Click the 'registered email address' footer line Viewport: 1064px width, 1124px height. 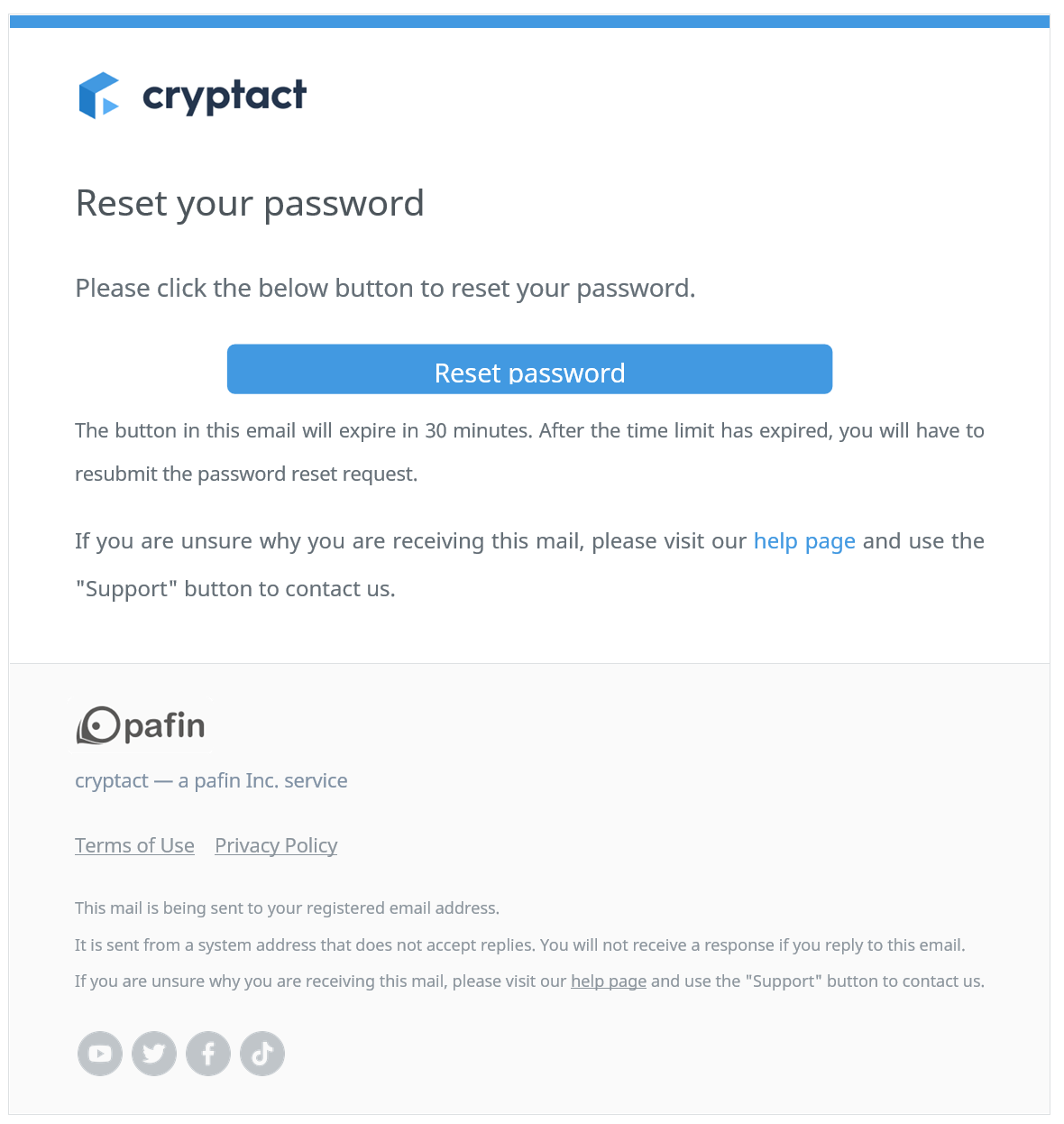pyautogui.click(x=287, y=908)
